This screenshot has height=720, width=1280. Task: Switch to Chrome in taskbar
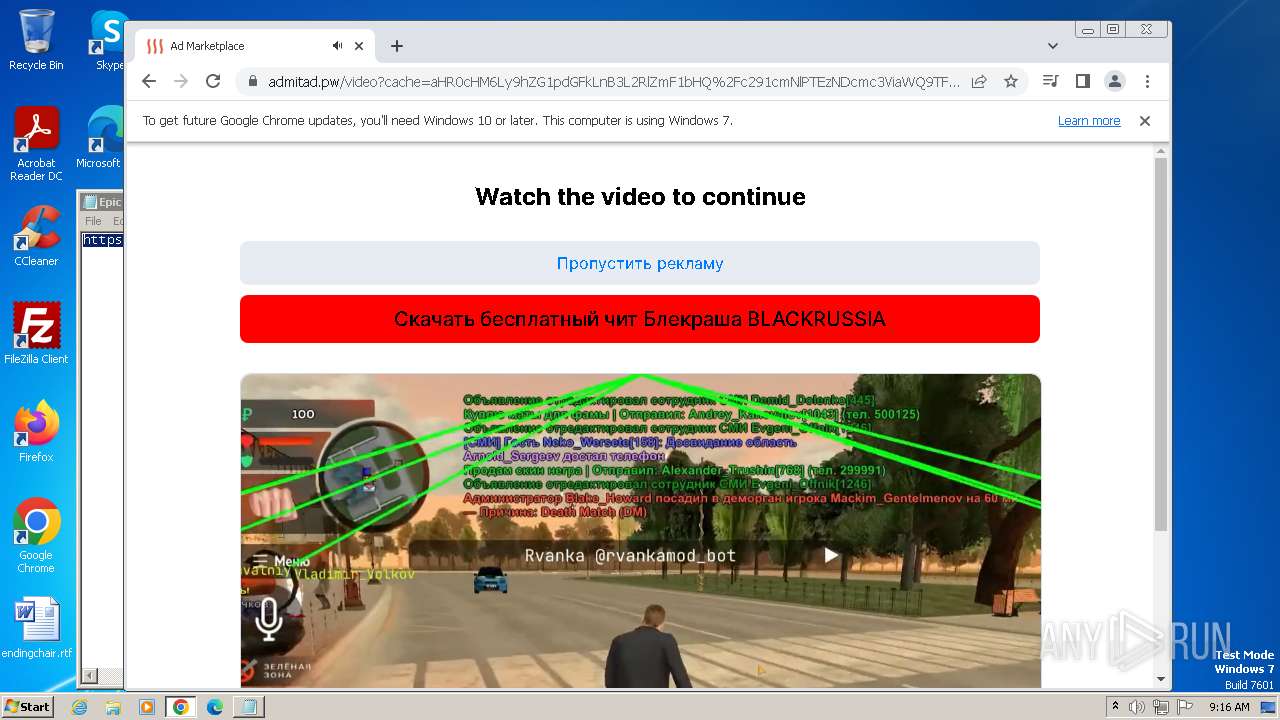coord(181,707)
